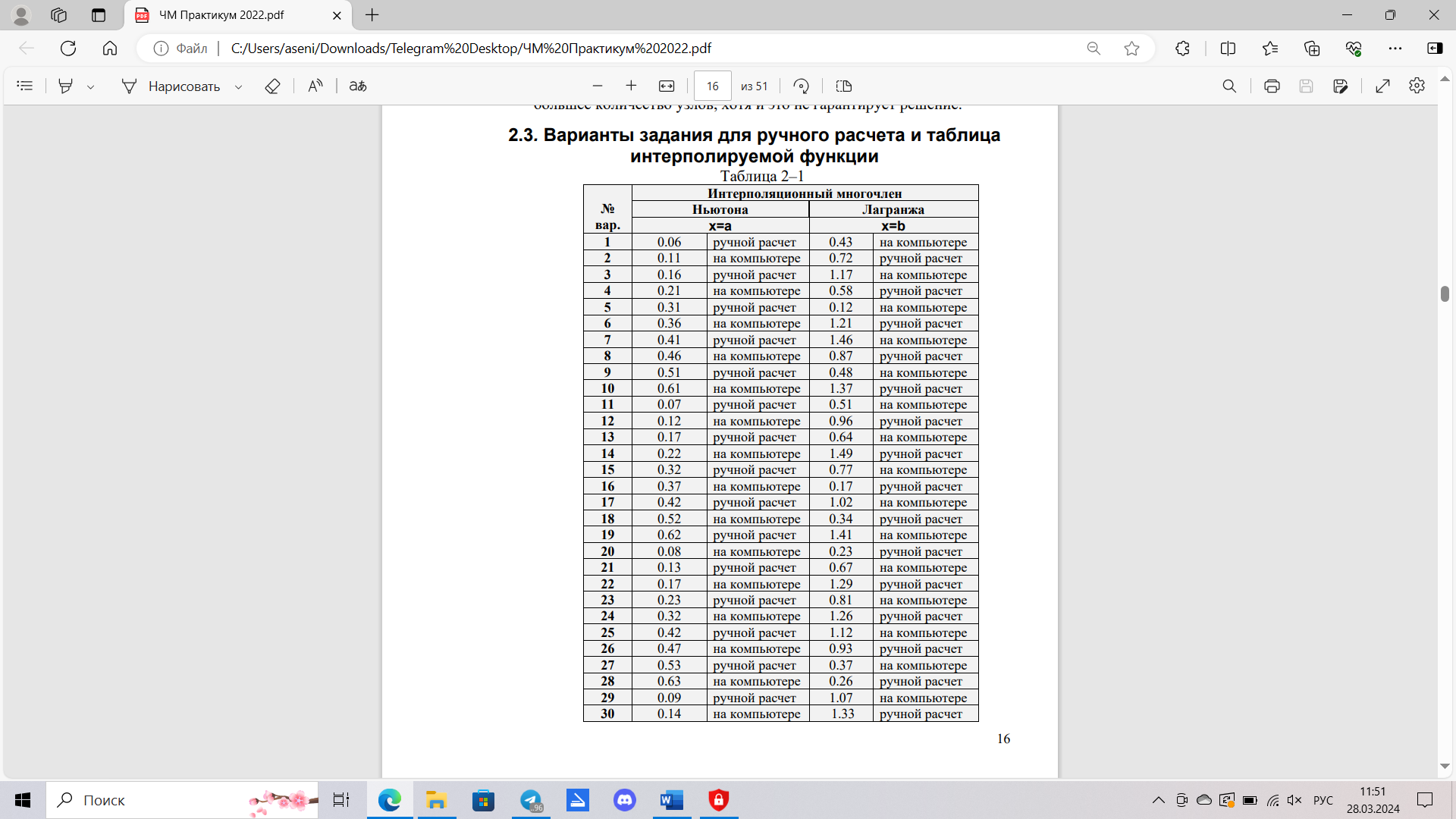The width and height of the screenshot is (1456, 819).
Task: Add this page to favorites
Action: 1131,48
